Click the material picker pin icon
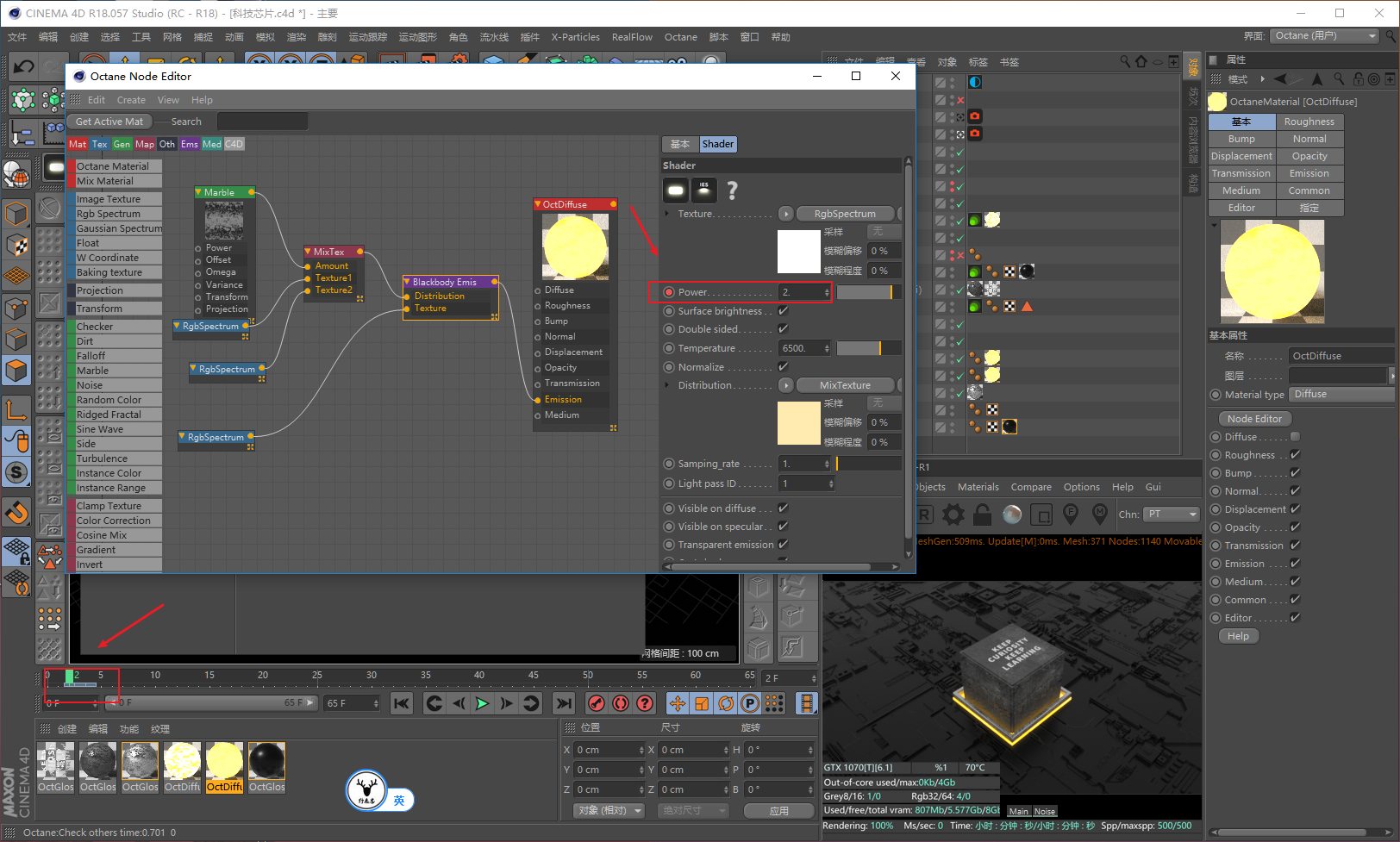Screen dimensions: 1400x842 1100,515
